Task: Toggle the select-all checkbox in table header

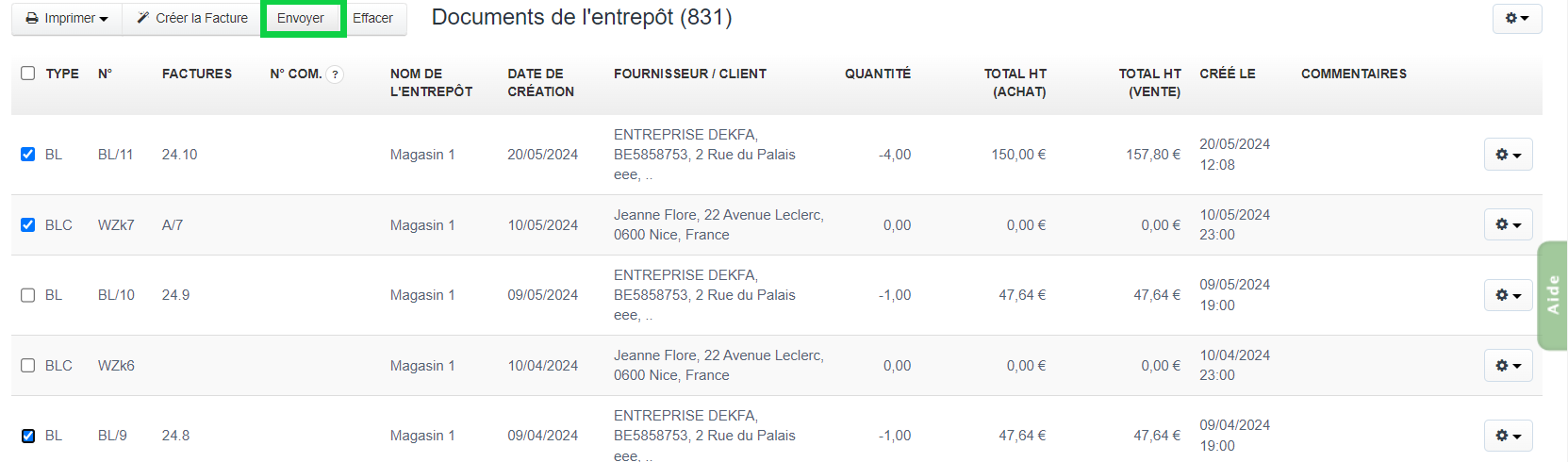Action: tap(28, 74)
